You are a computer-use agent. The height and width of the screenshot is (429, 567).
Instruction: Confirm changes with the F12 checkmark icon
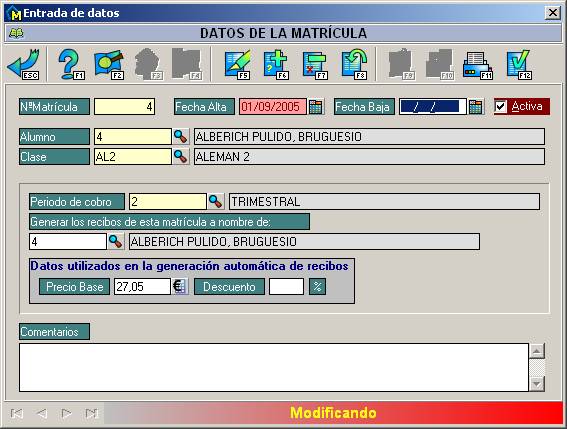point(519,64)
